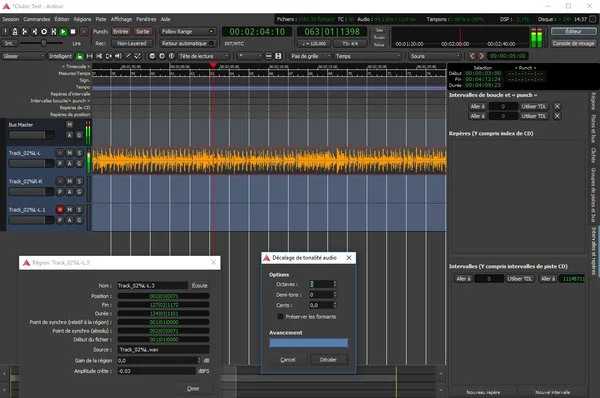The width and height of the screenshot is (600, 398).
Task: Toggle Punch Sortie button
Action: pos(143,31)
